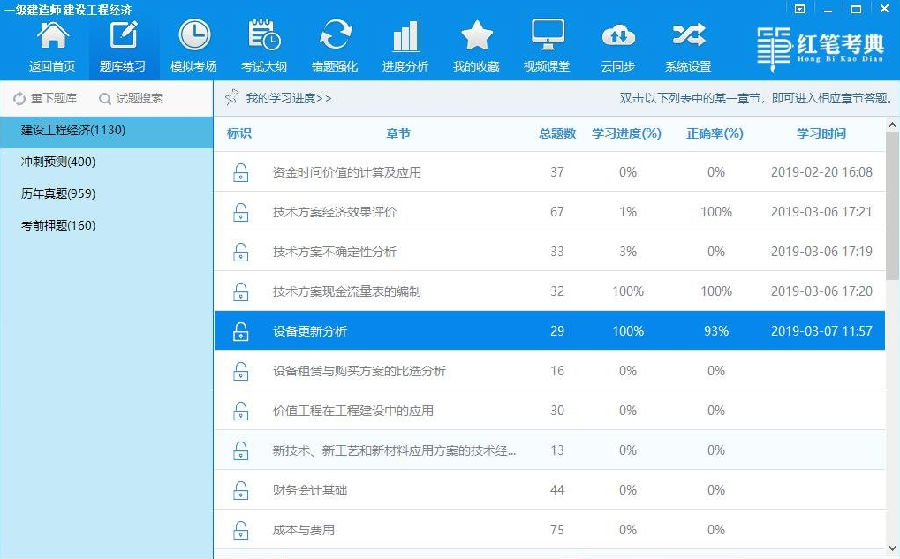Select chapter 设备租赁与购买方案的比选分析
This screenshot has height=559, width=900.
[359, 371]
